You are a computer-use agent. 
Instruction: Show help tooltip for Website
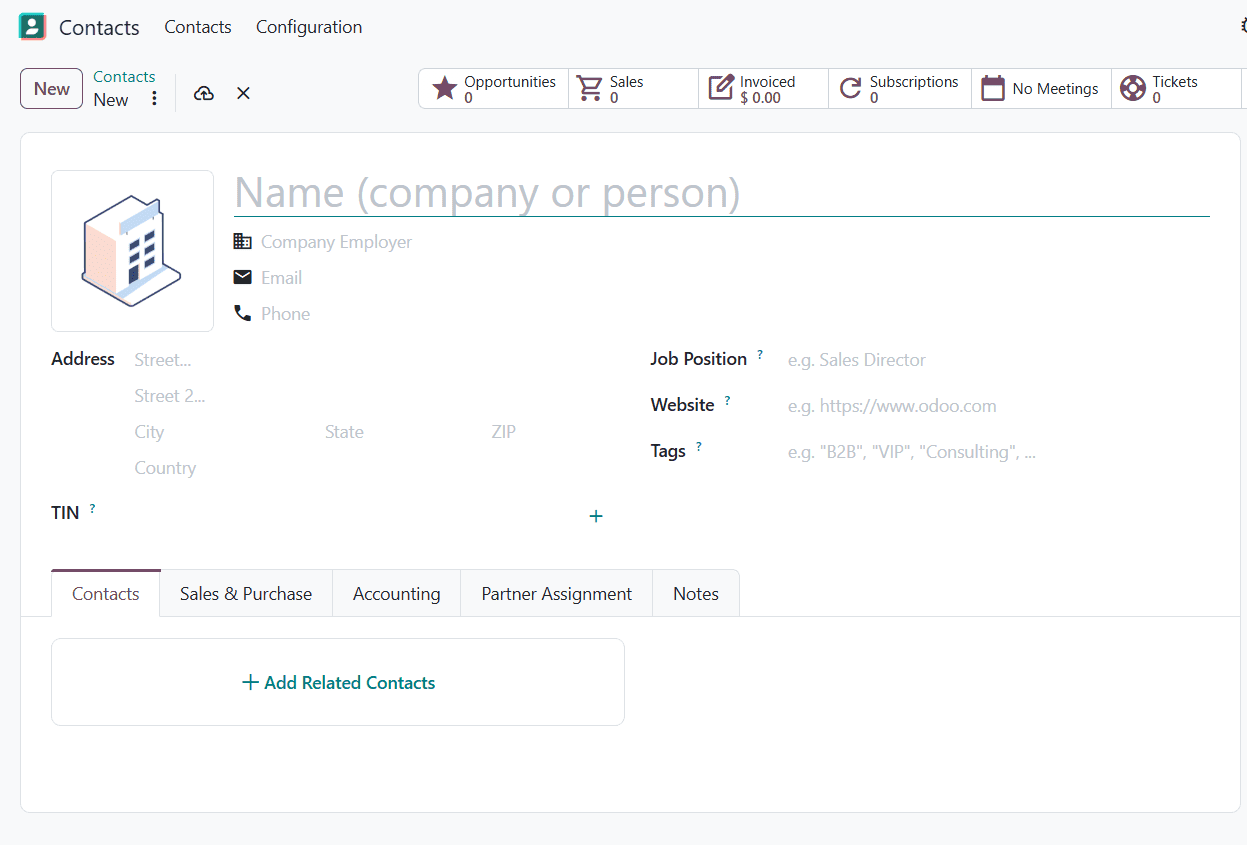point(728,400)
